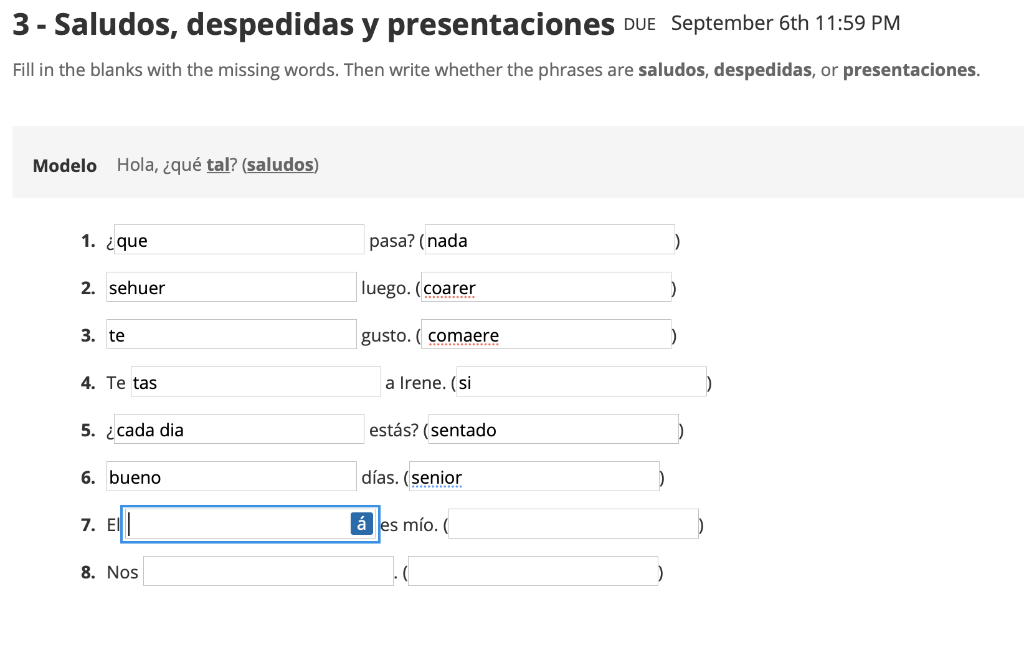Click the "sehuer" blank in item 2
1024x652 pixels.
[x=230, y=287]
